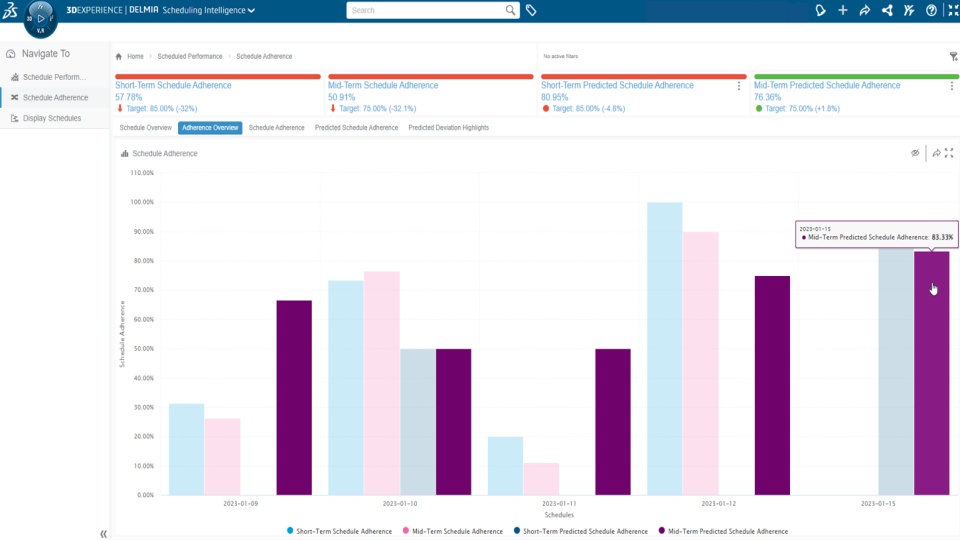
Task: Open Short-Term Predicted Schedule Adherence options menu
Action: click(739, 86)
